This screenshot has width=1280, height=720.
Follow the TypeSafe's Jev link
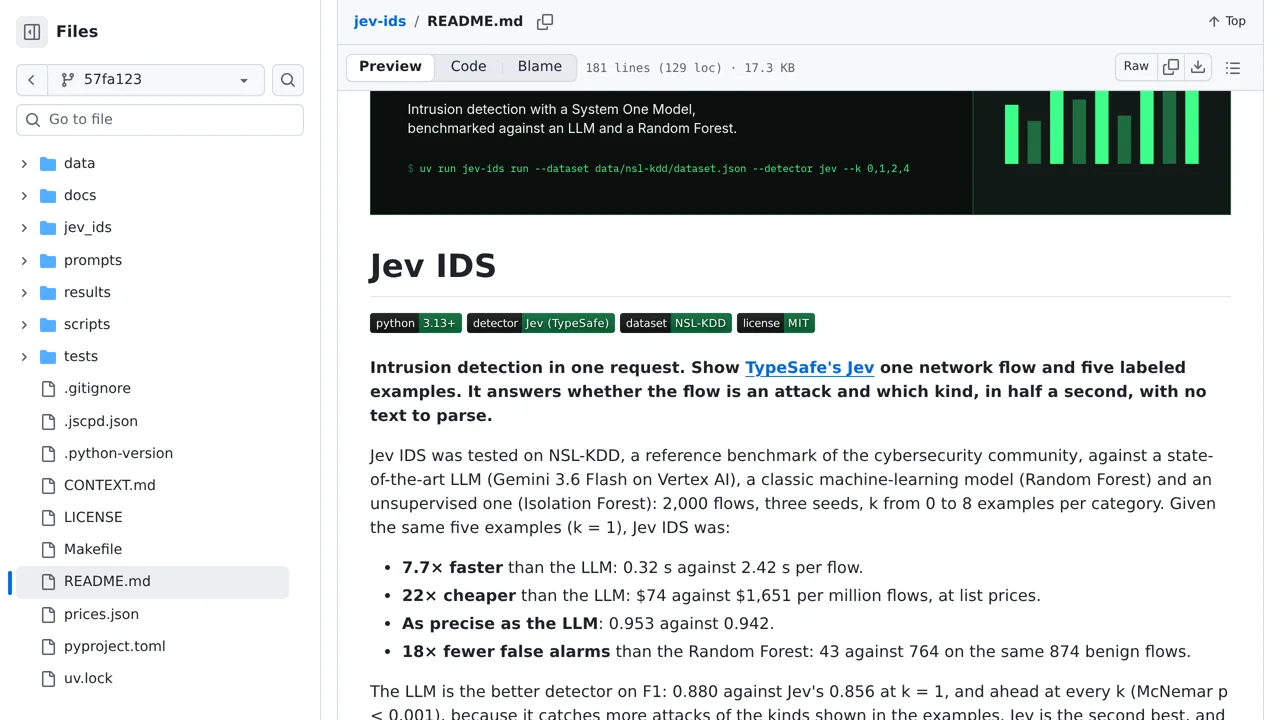coord(810,367)
